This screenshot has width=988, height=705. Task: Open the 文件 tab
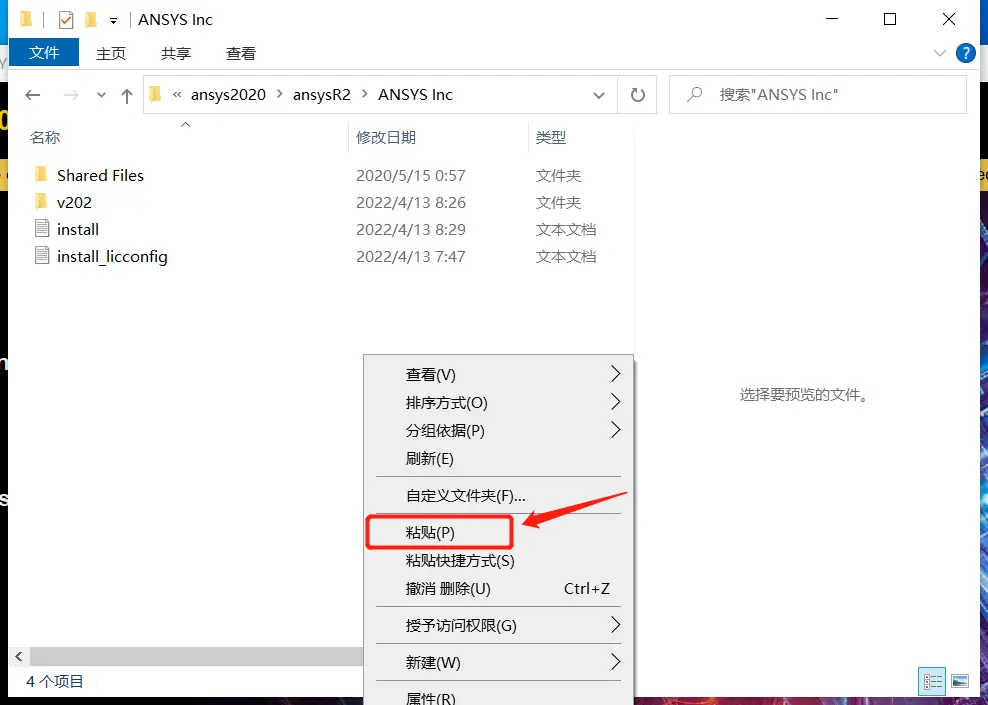pos(44,52)
